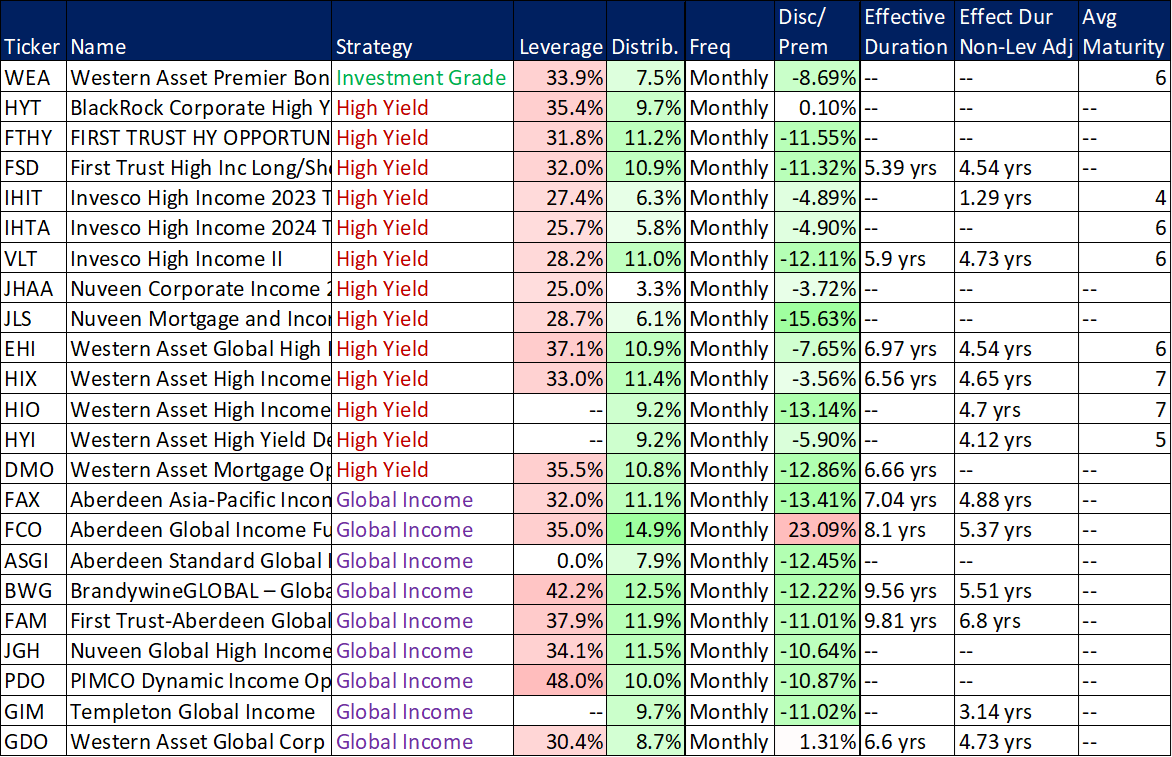Select the 3.14 yrs cell

point(1017,711)
